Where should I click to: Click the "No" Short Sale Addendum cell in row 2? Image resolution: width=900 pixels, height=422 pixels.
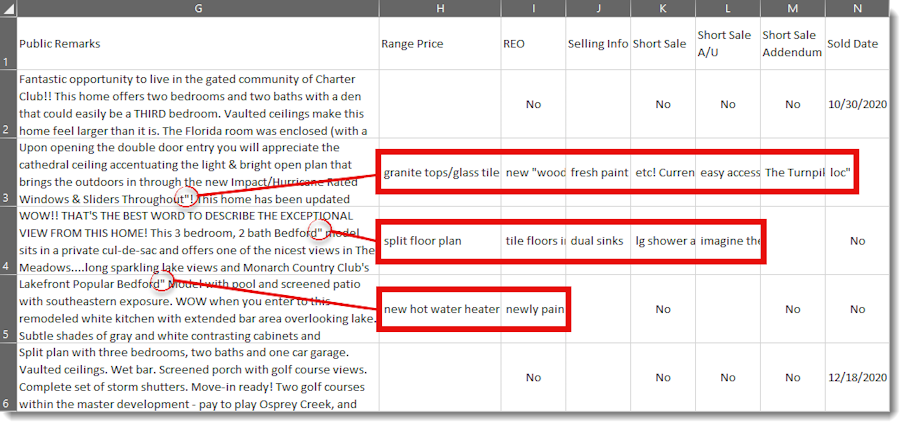(793, 104)
